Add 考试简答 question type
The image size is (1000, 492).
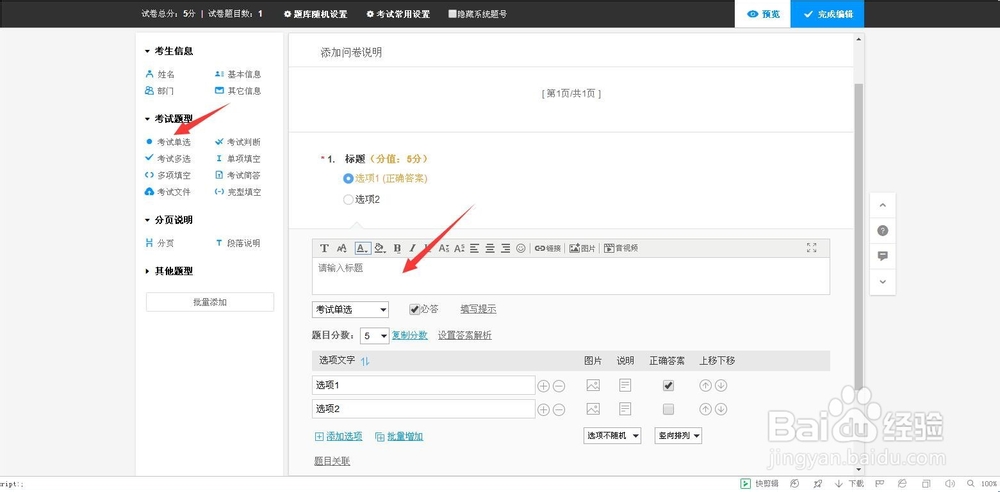point(238,175)
